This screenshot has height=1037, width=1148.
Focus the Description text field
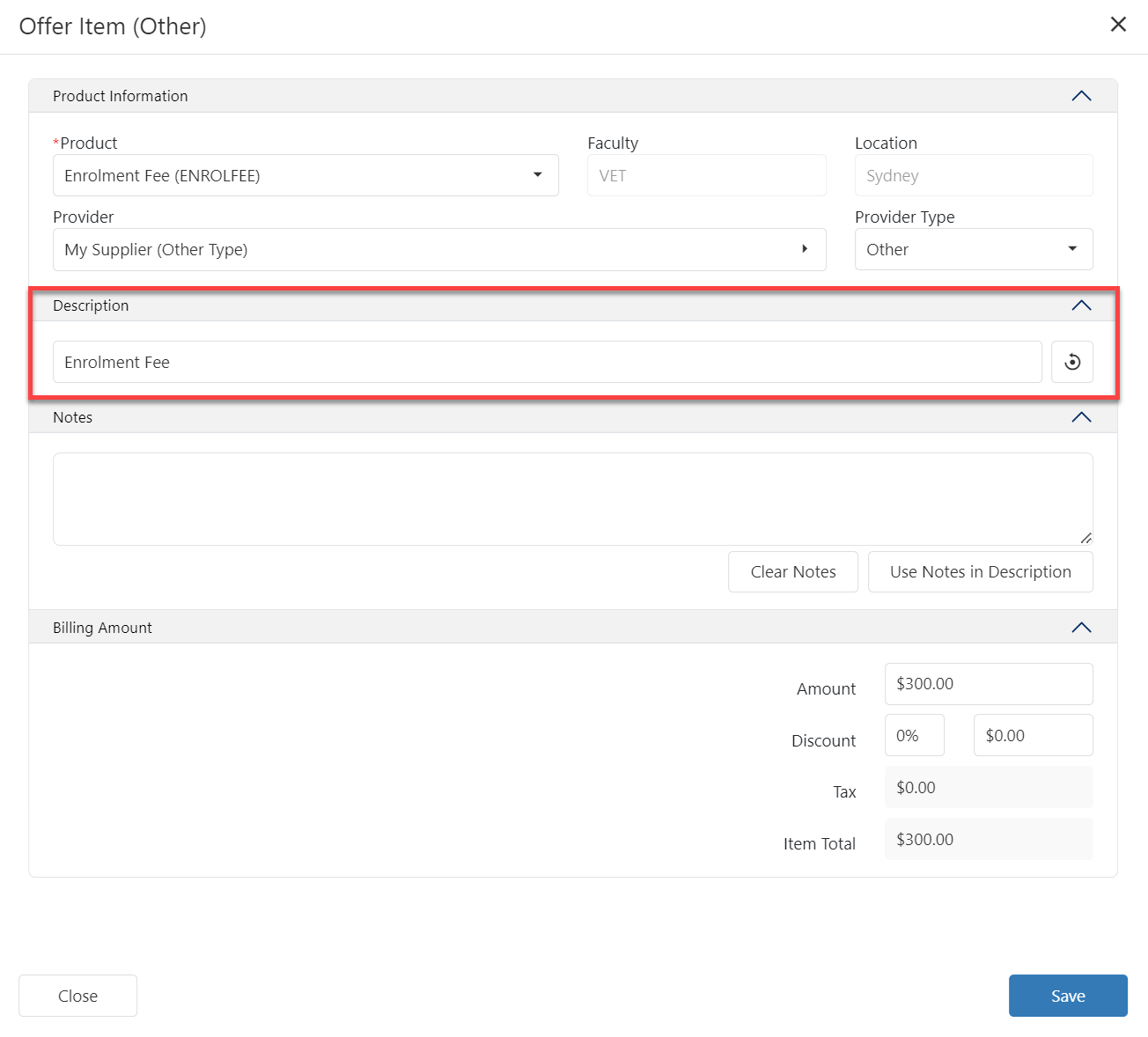point(546,362)
